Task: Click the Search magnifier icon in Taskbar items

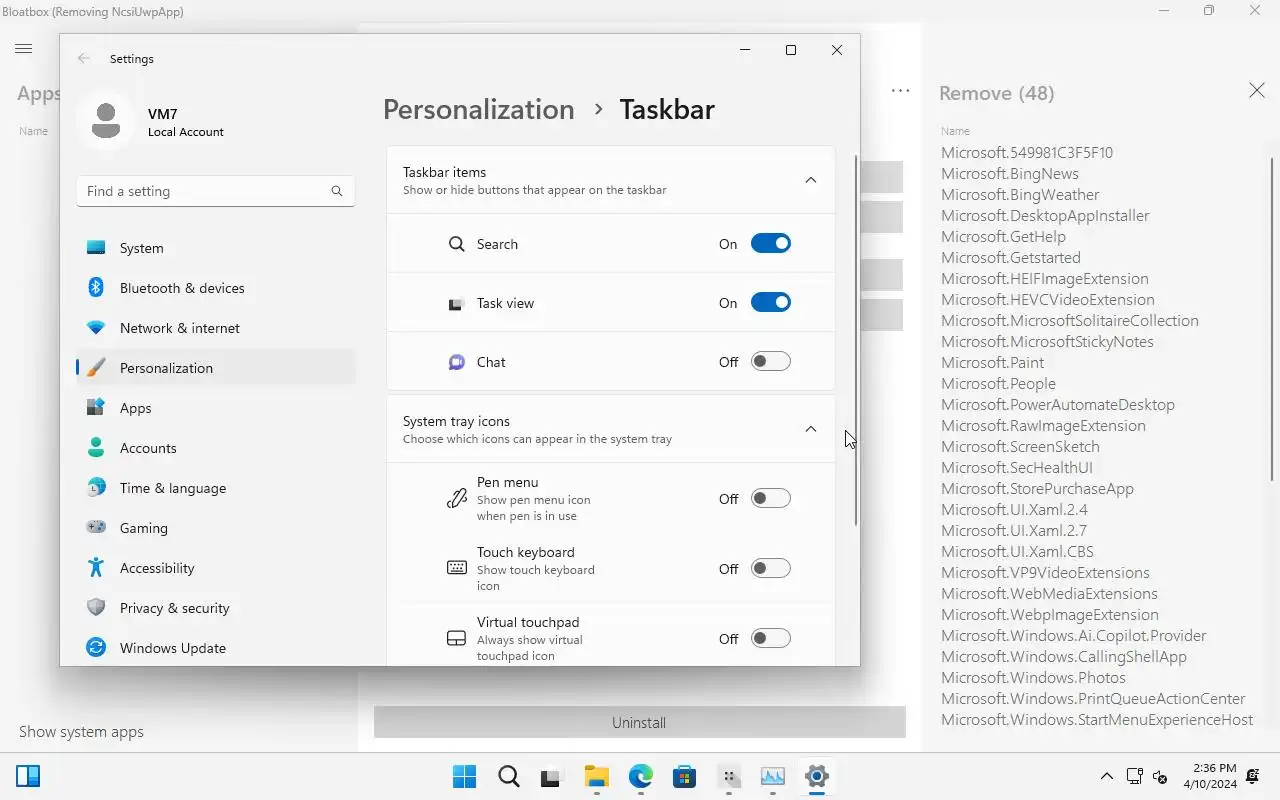Action: click(457, 244)
